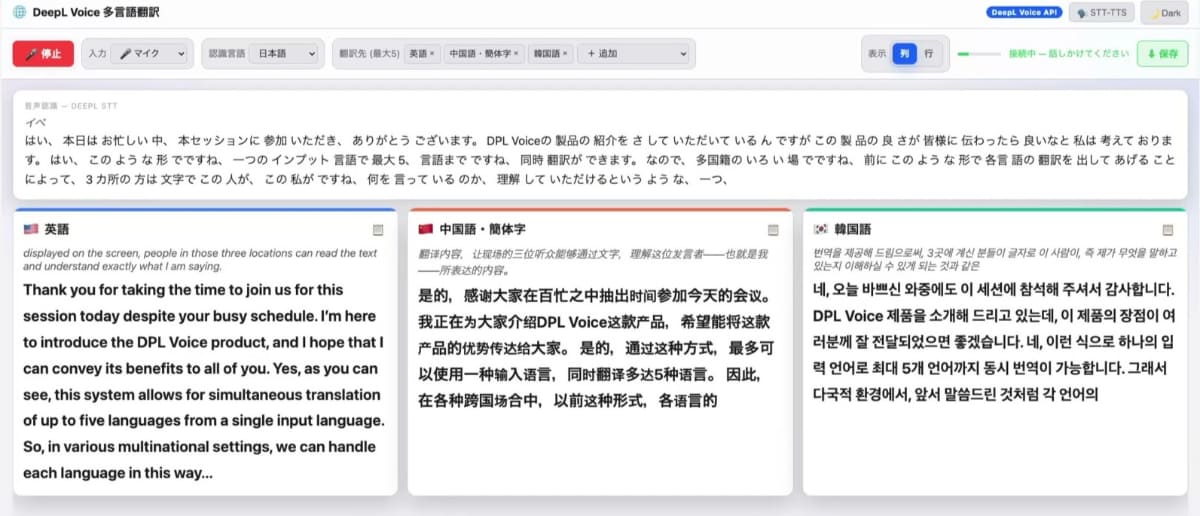This screenshot has height=516, width=1200.
Task: Remove the 英語 target language chip
Action: [432, 53]
